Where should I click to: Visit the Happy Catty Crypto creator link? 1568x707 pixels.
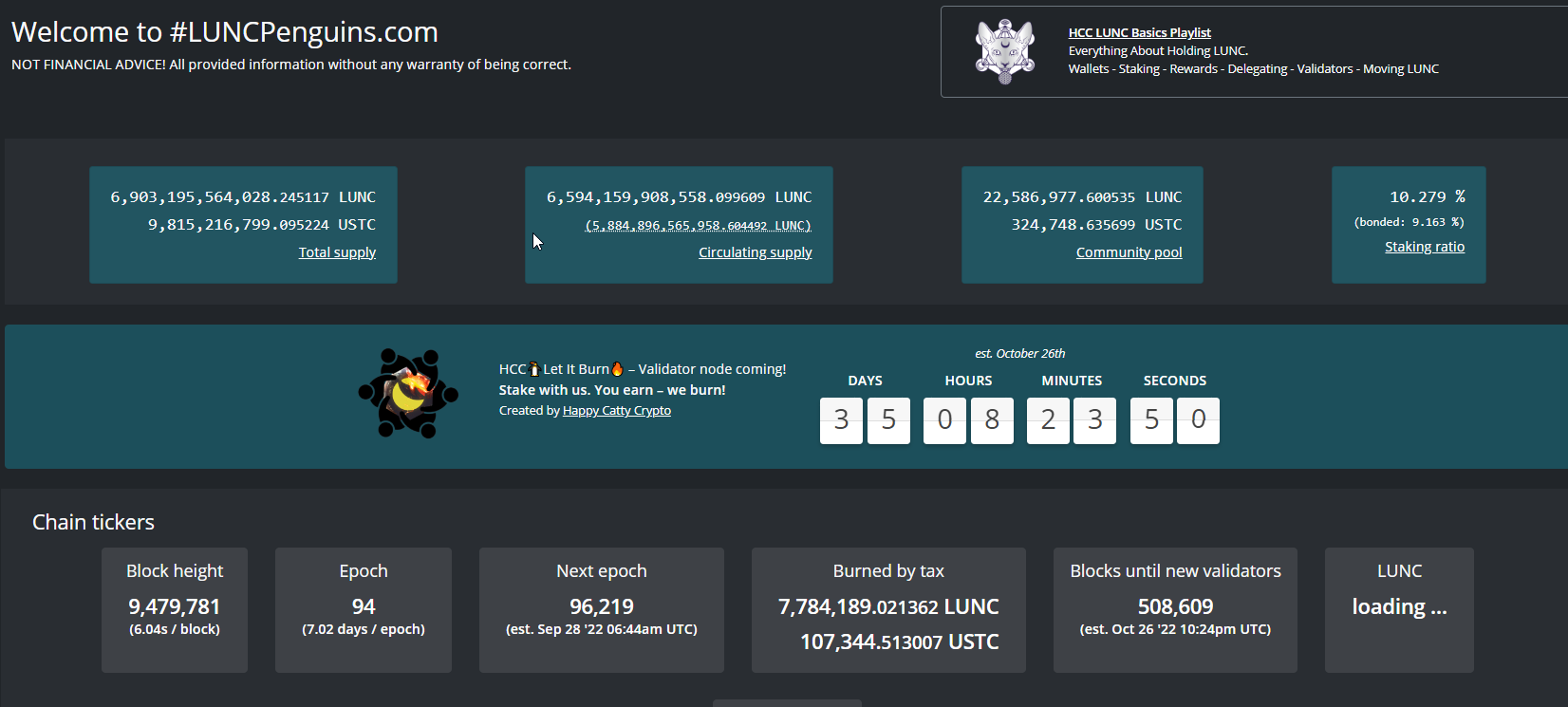616,411
